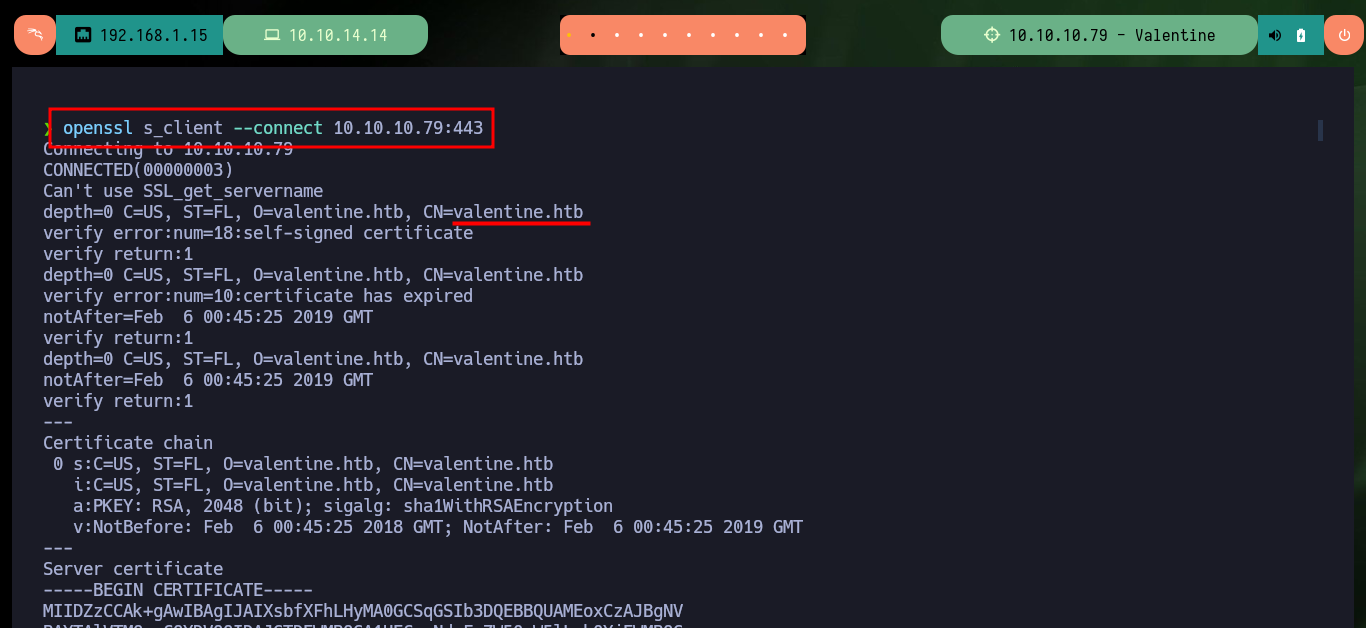Switch to the first workspace dot

[569, 35]
